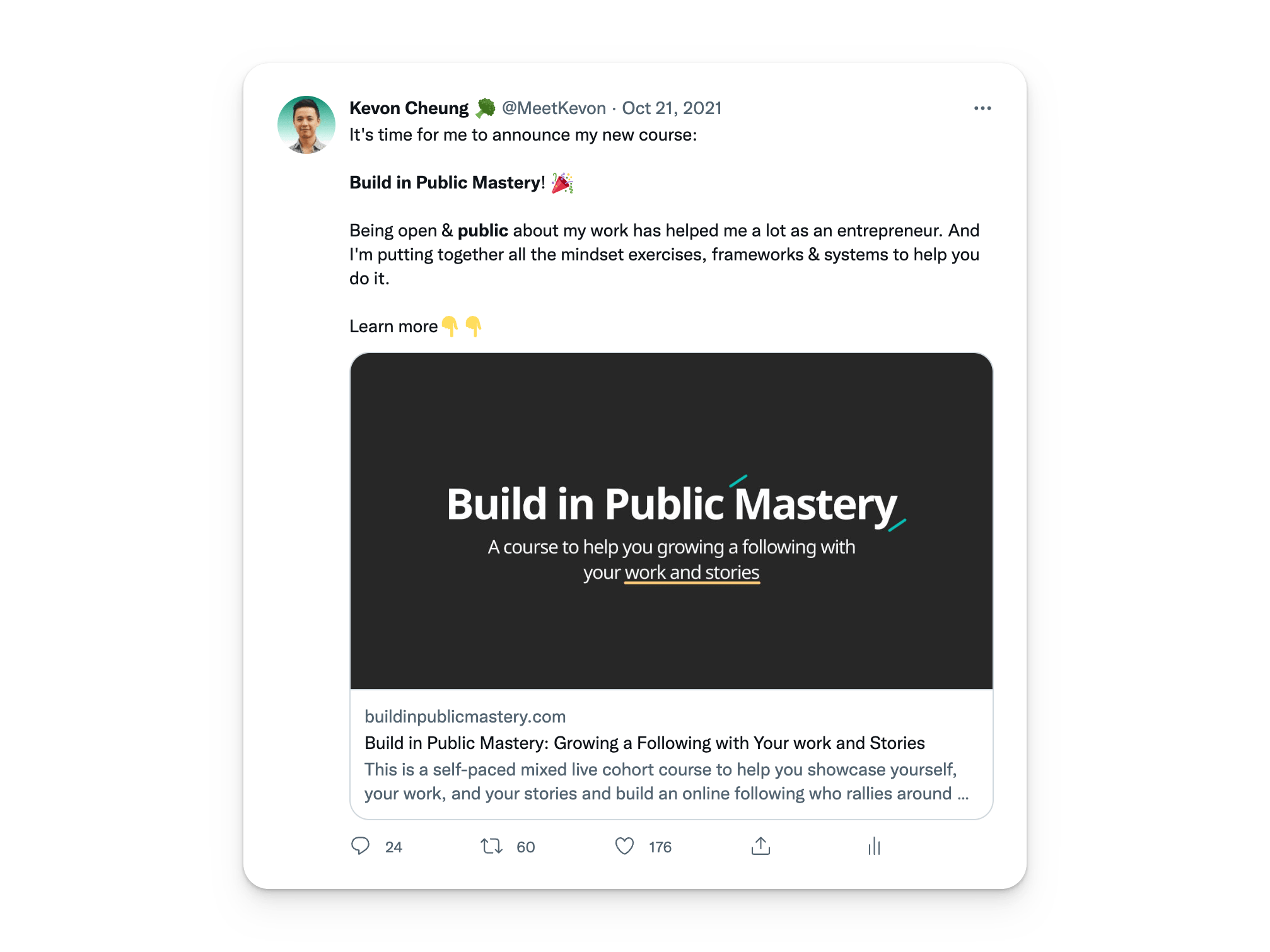Click the 24 replies count
This screenshot has width=1270, height=952.
[x=393, y=847]
